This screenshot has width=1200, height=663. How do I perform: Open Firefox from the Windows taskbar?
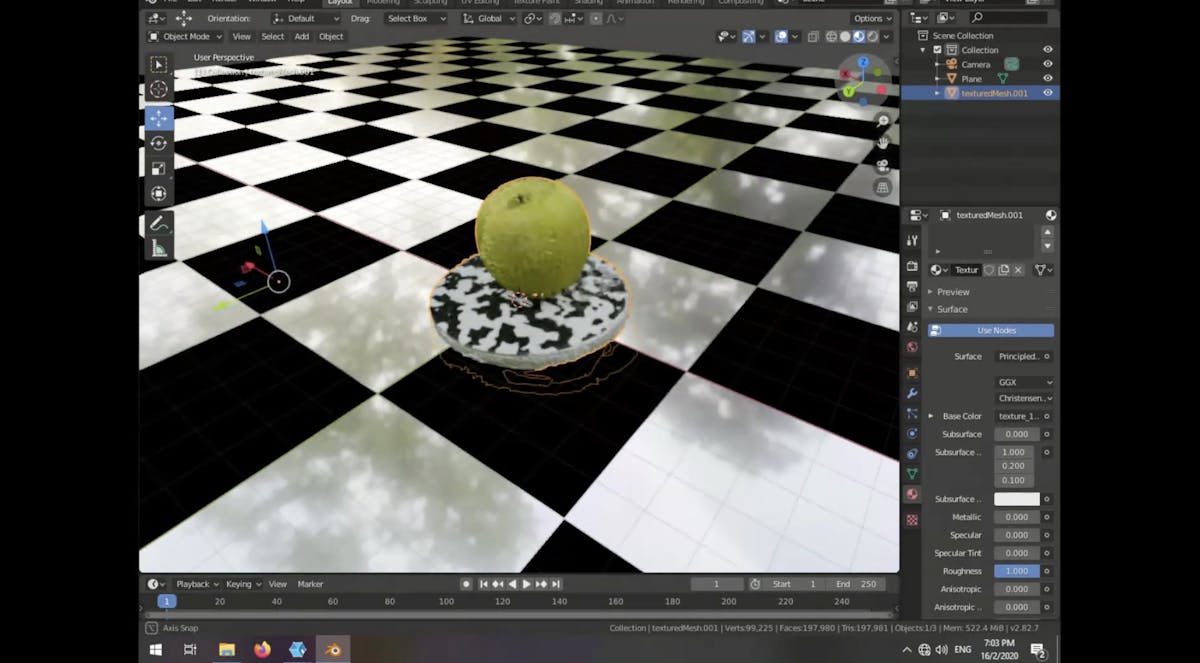click(262, 650)
